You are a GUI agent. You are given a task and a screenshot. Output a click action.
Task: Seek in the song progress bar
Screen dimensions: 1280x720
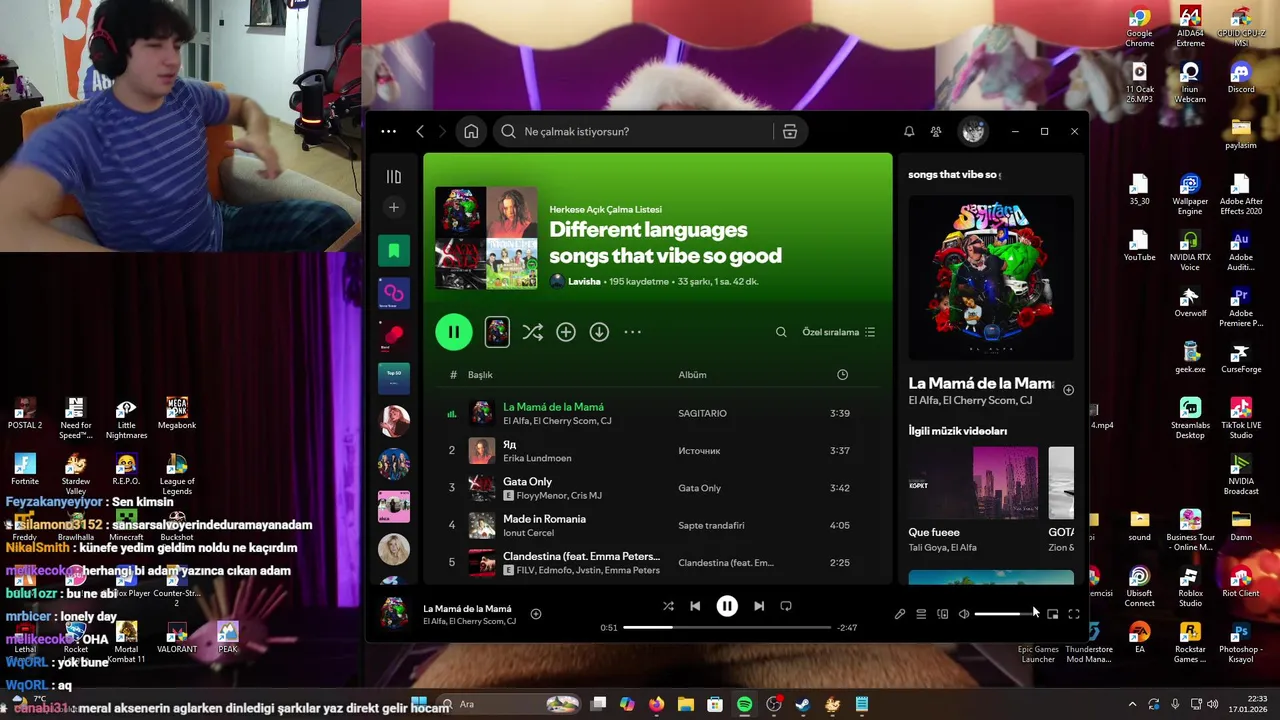pyautogui.click(x=727, y=628)
